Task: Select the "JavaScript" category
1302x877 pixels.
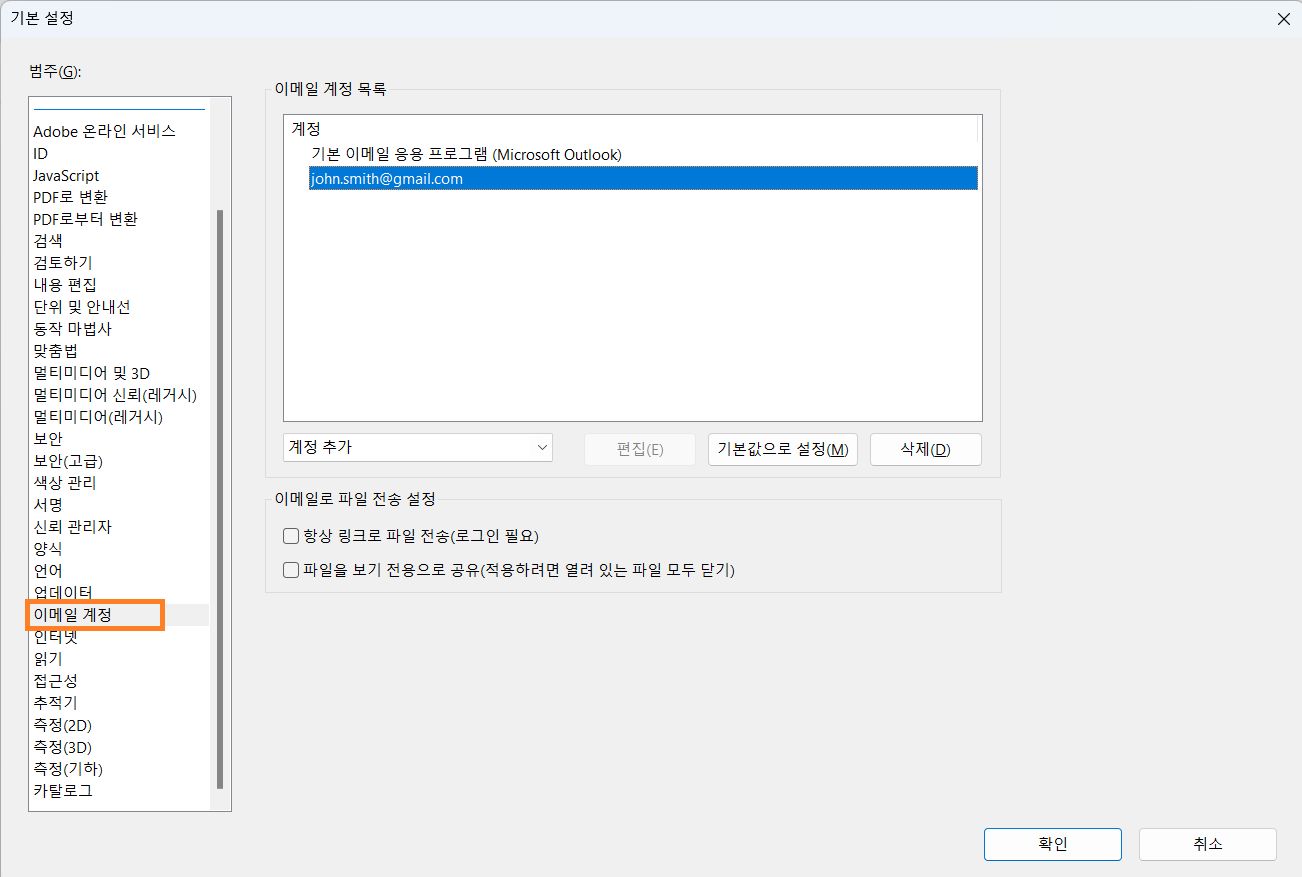Action: [66, 175]
